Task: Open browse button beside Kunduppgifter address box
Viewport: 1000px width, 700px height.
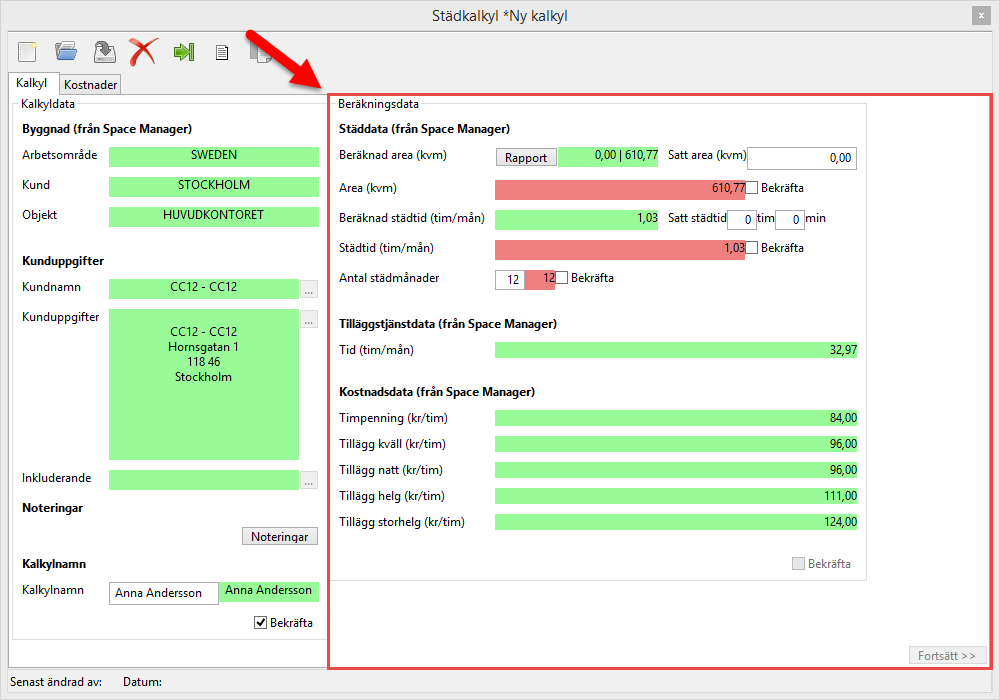Action: (309, 320)
